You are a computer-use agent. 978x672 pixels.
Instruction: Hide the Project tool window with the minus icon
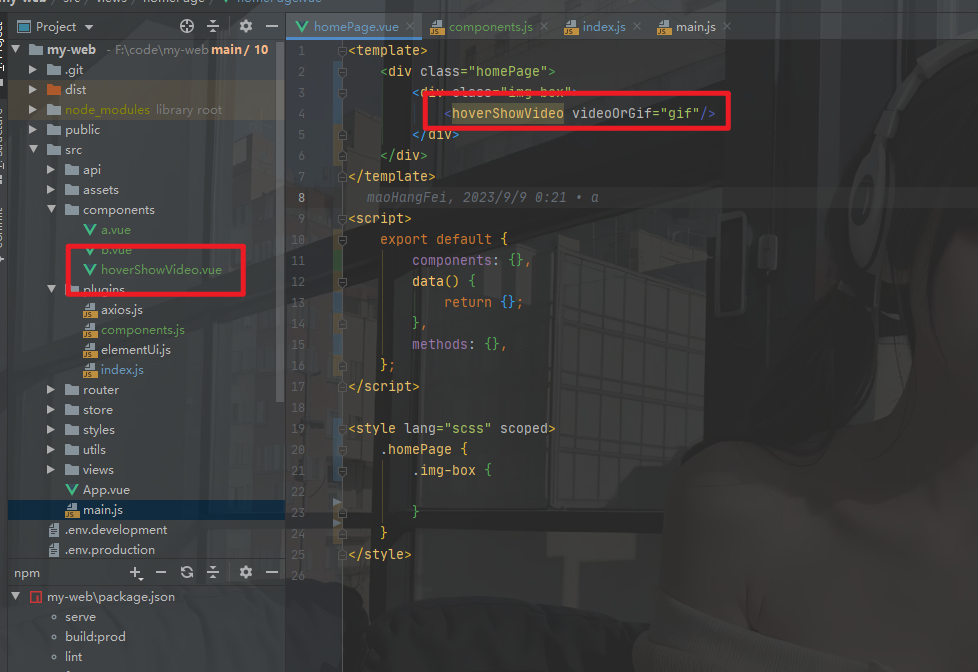[x=272, y=26]
